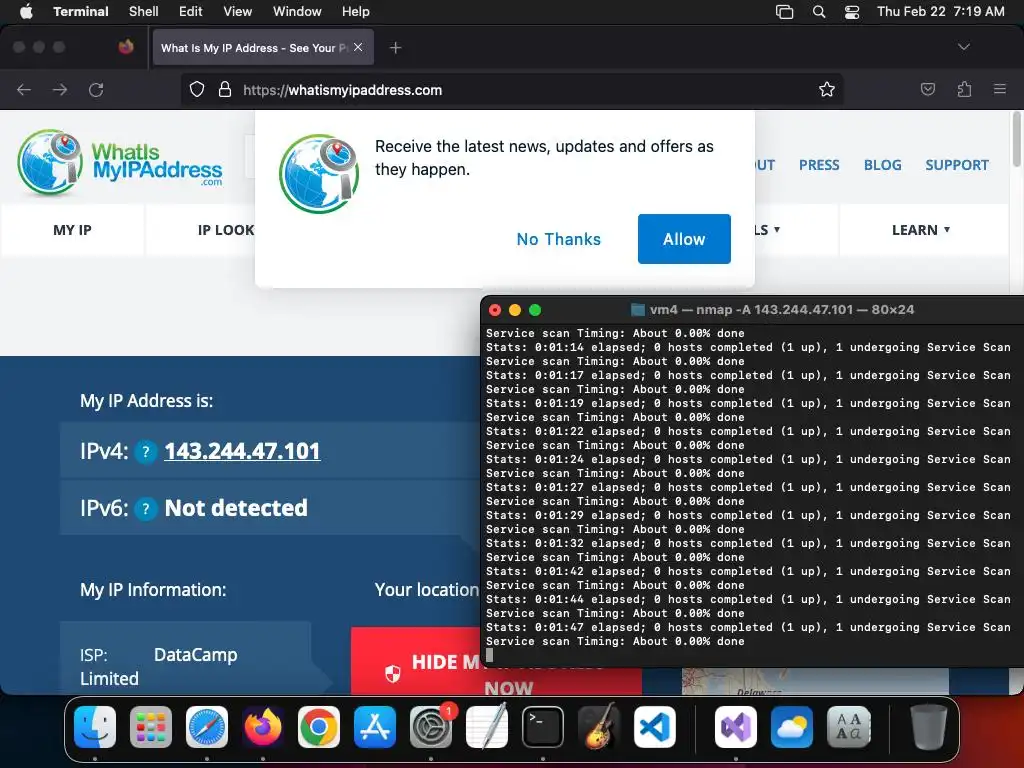
Task: Open the SUPPORT link
Action: pyautogui.click(x=957, y=165)
